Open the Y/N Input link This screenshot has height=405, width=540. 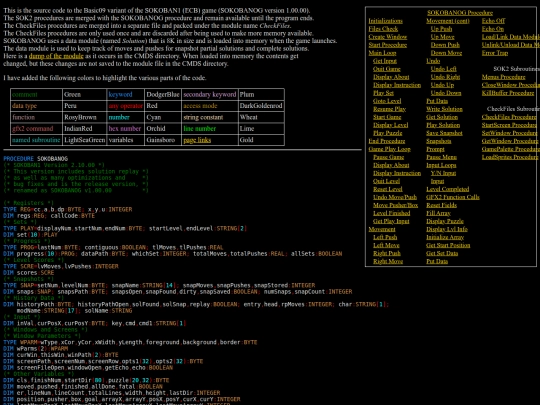443,173
